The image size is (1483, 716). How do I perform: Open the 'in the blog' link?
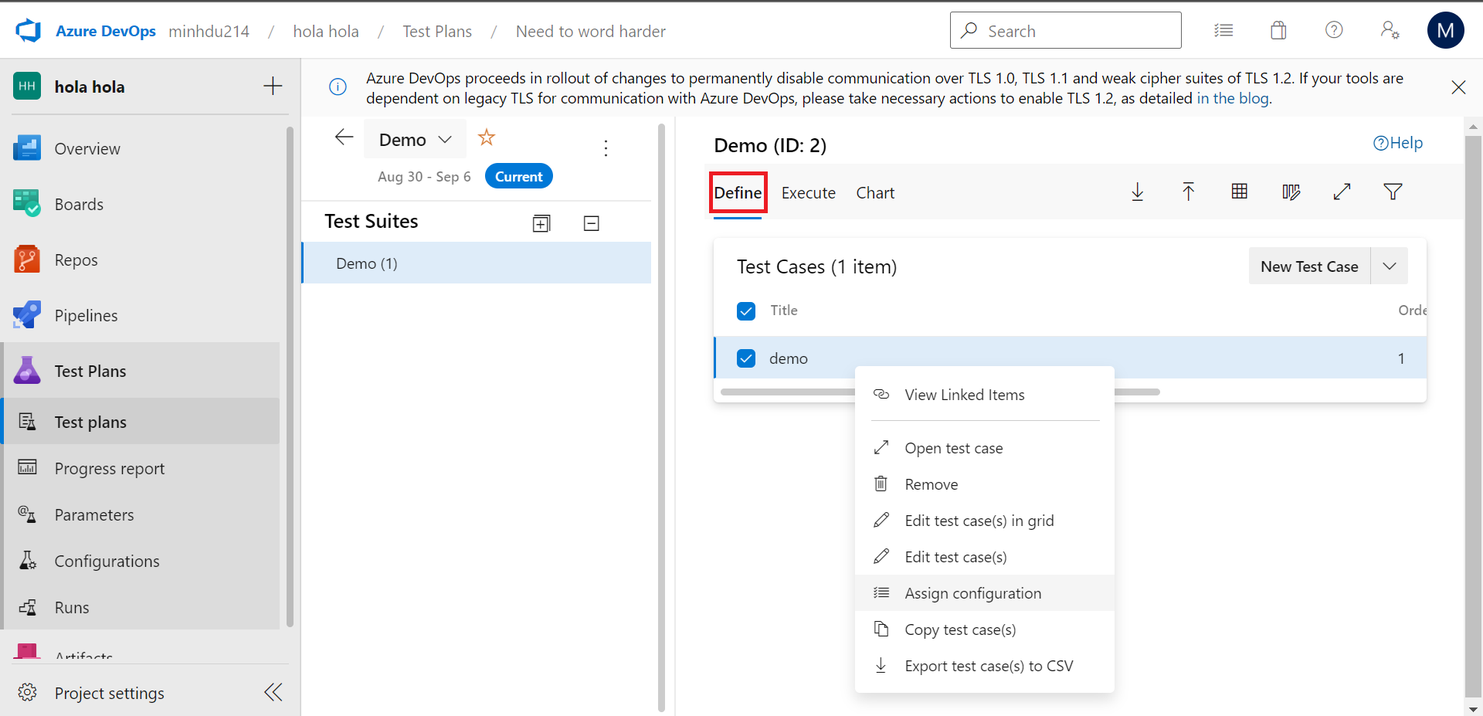click(1232, 98)
